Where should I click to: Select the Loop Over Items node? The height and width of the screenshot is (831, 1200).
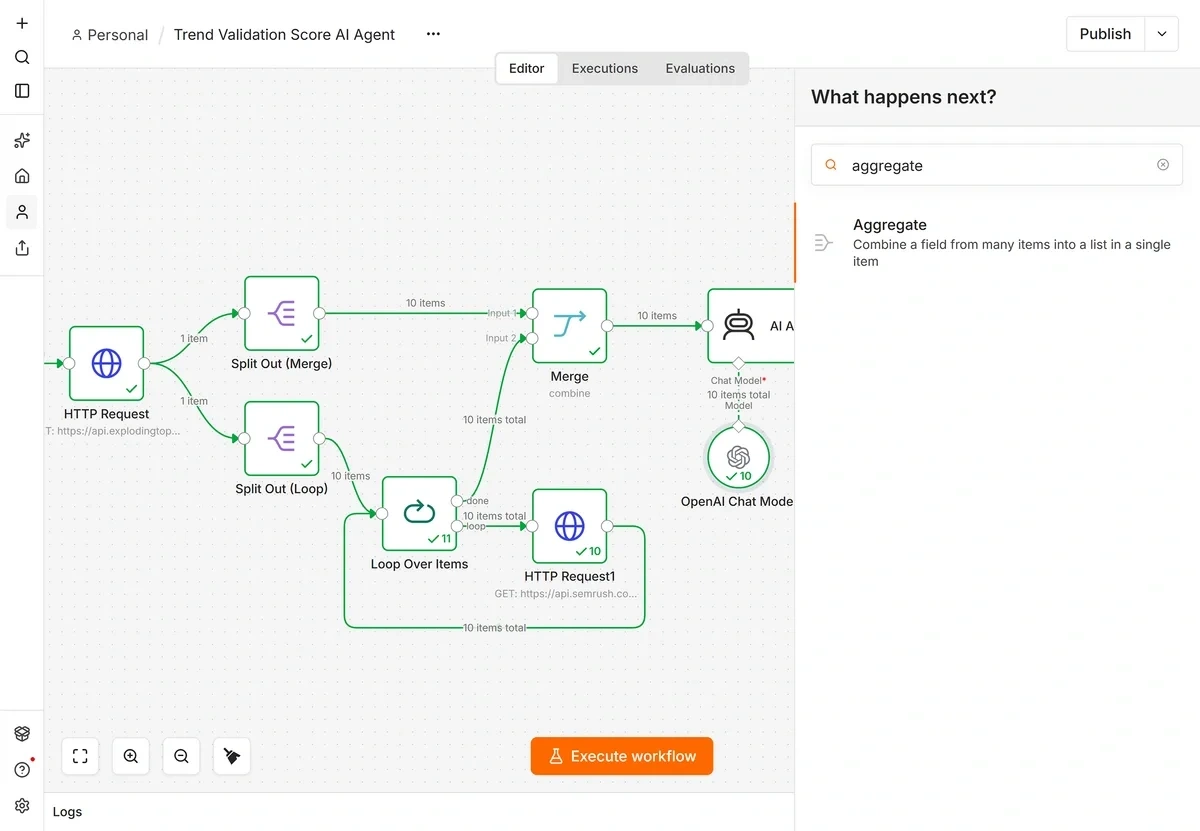click(419, 513)
